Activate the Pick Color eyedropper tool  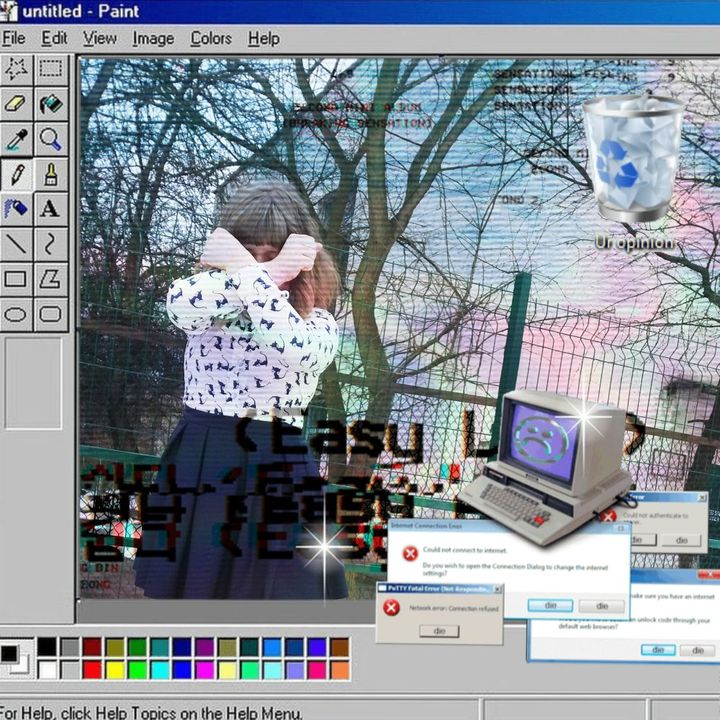pos(16,138)
